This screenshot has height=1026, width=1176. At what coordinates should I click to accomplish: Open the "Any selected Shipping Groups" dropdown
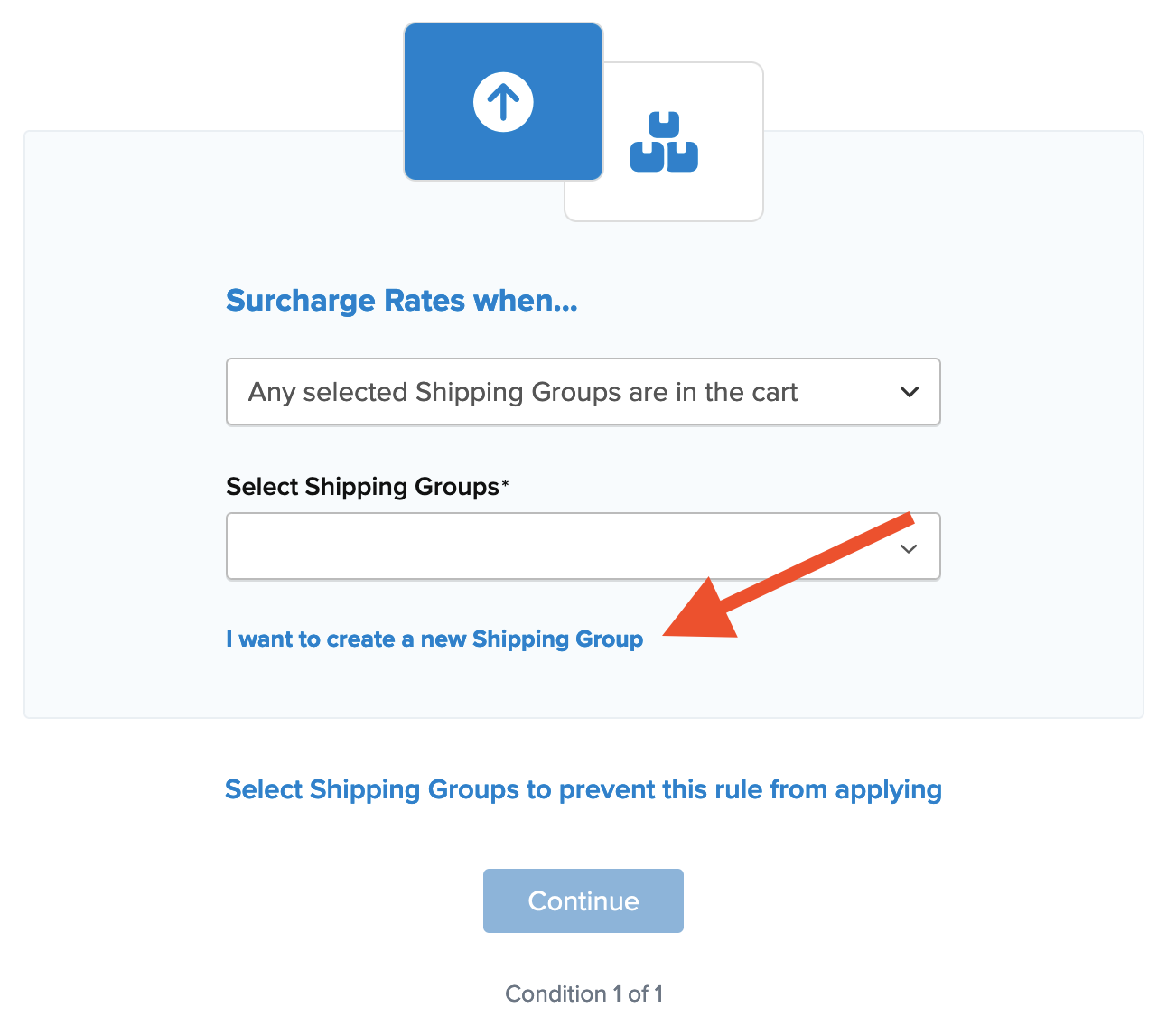coord(583,392)
